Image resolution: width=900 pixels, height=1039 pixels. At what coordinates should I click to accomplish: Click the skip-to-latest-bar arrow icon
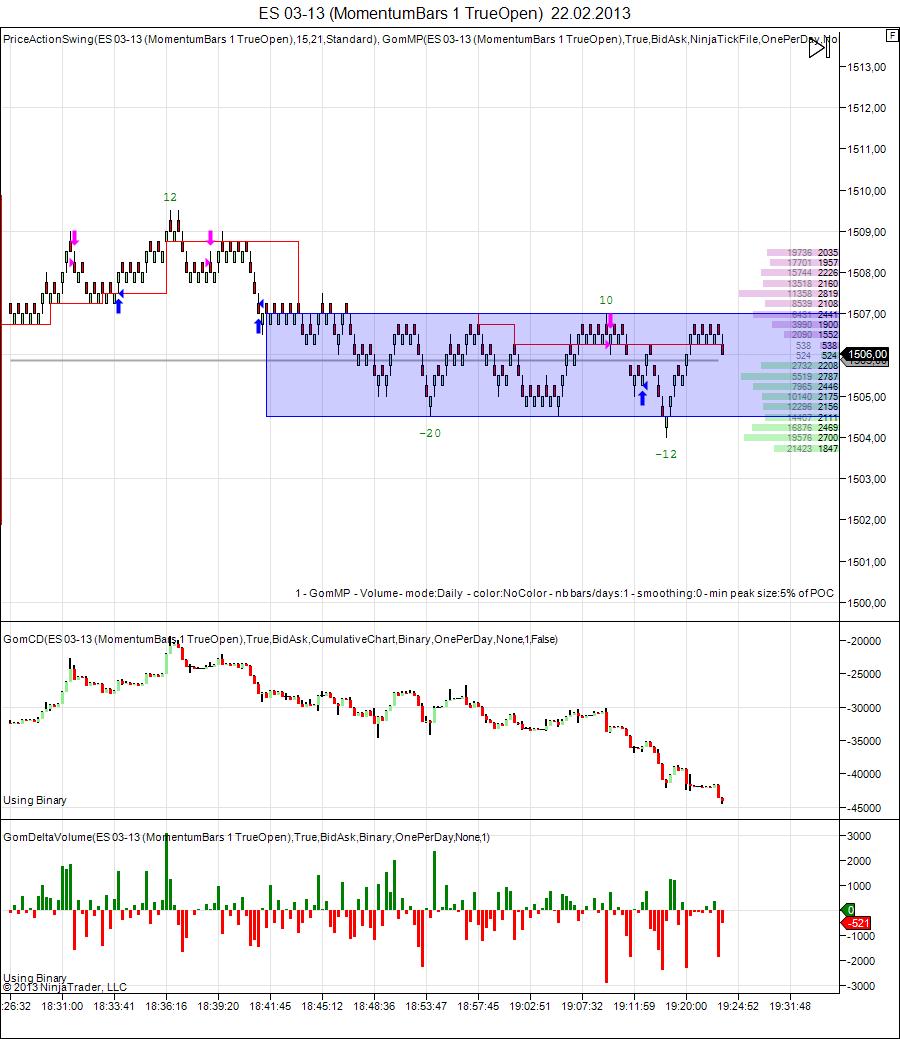[819, 48]
